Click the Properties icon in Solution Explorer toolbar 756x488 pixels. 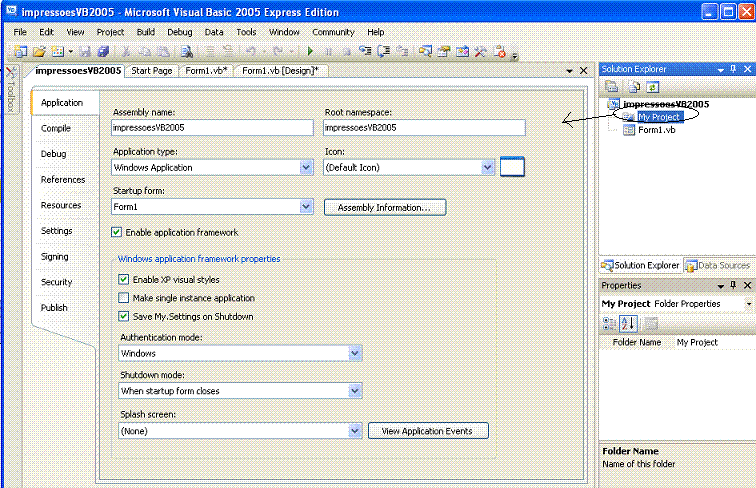(x=612, y=87)
